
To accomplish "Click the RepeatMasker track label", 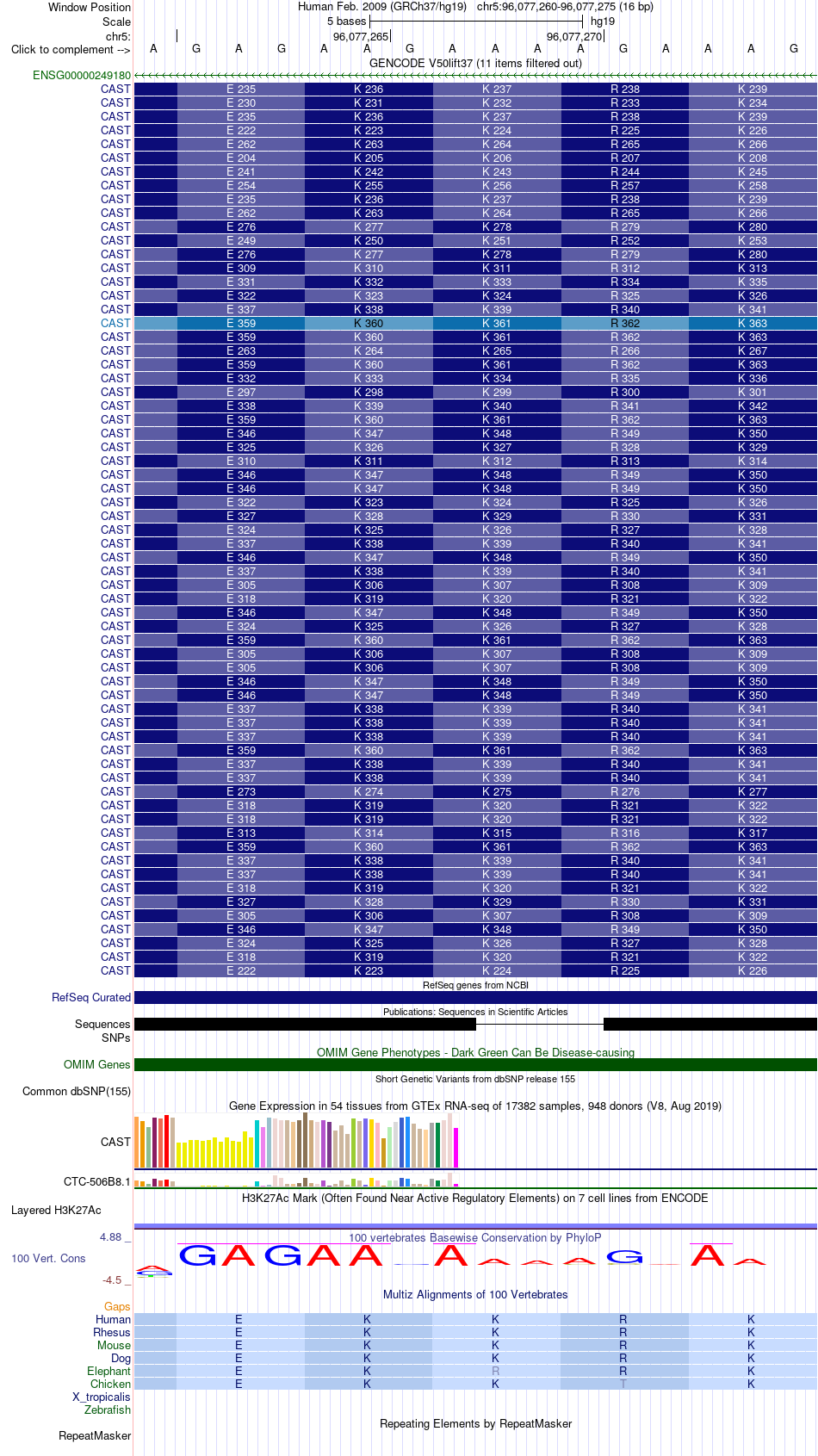I will [95, 1436].
